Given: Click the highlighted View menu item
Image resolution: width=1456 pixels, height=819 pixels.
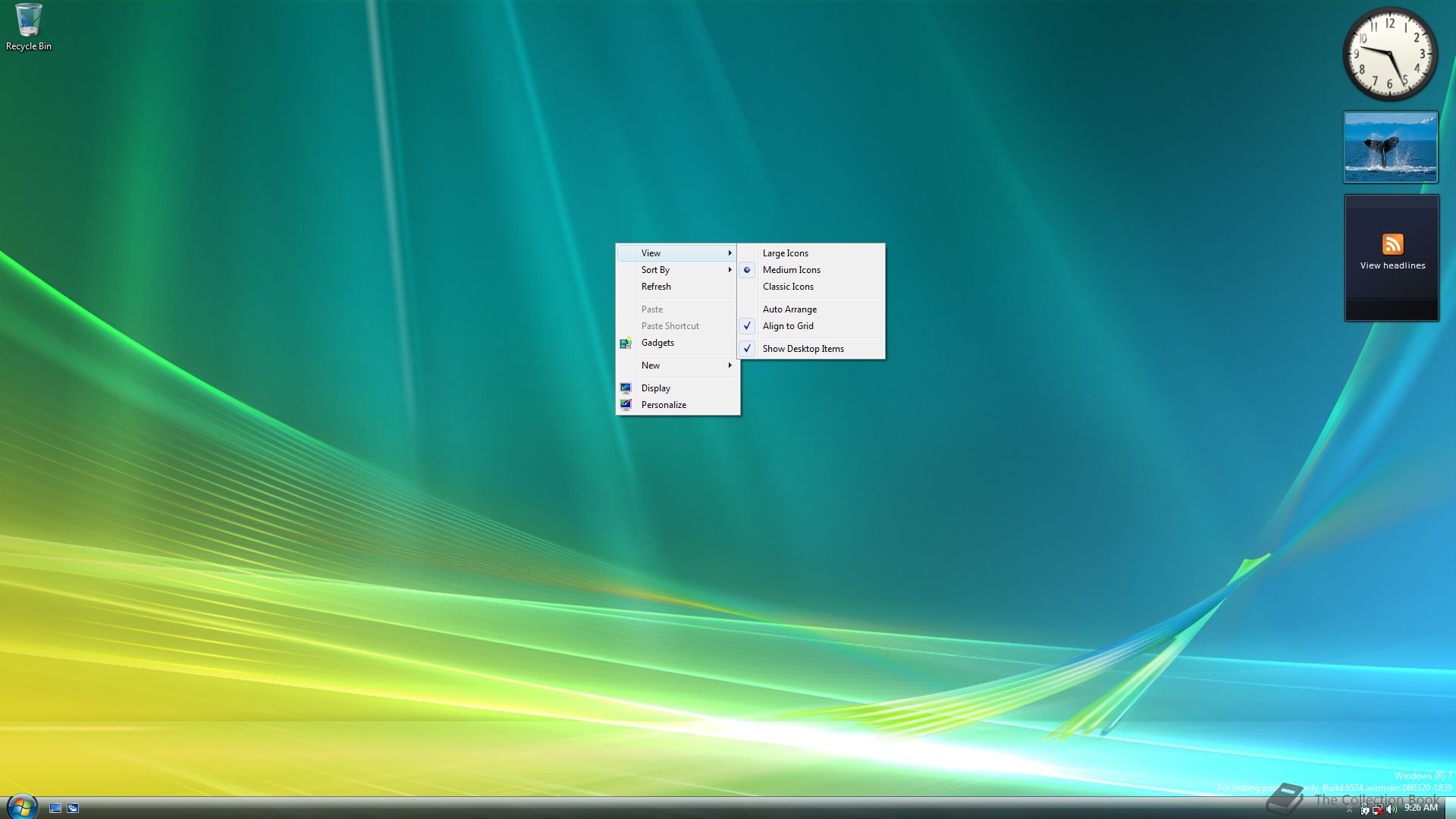Looking at the screenshot, I should click(678, 253).
